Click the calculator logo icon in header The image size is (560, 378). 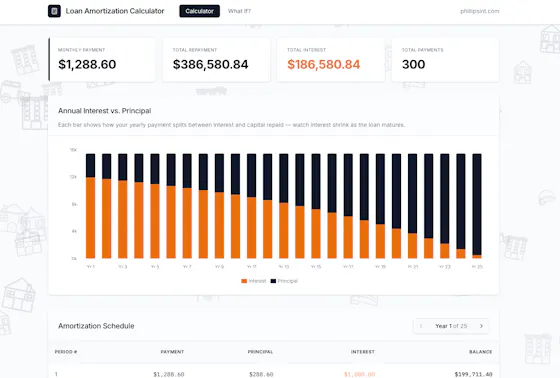[x=54, y=11]
